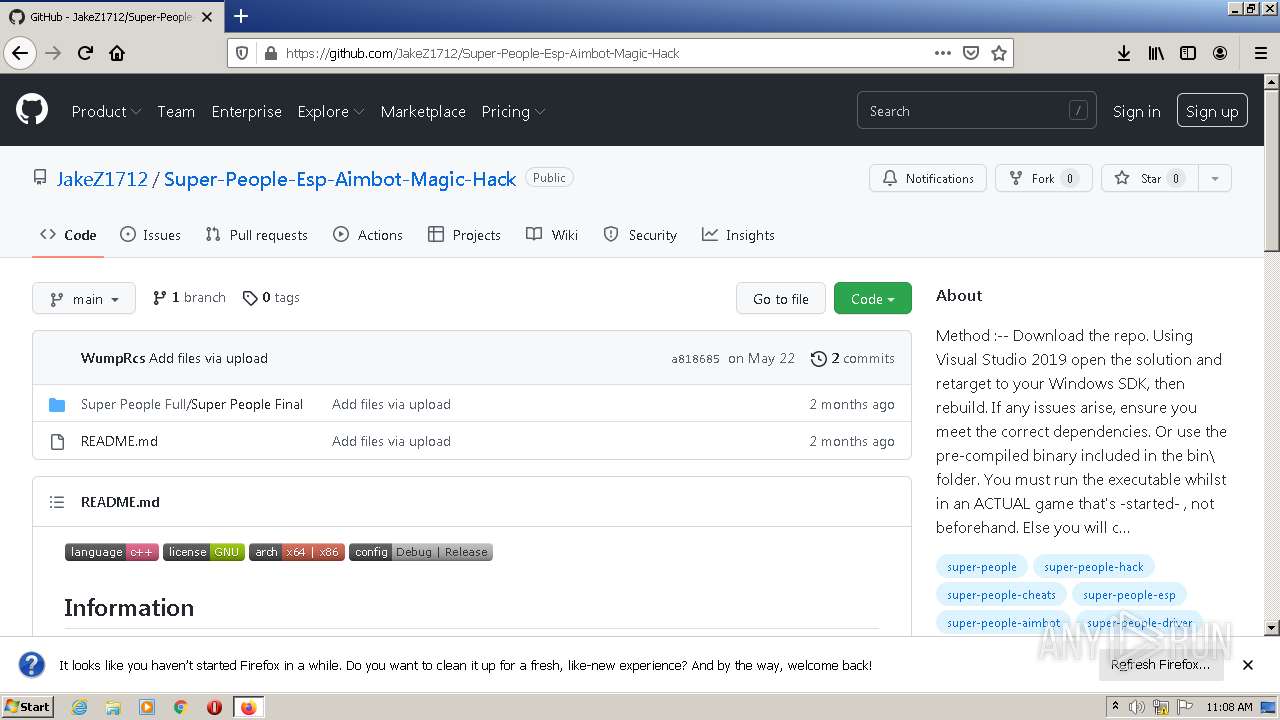The height and width of the screenshot is (720, 1280).
Task: Open the Super People Full folder icon
Action: coord(57,404)
